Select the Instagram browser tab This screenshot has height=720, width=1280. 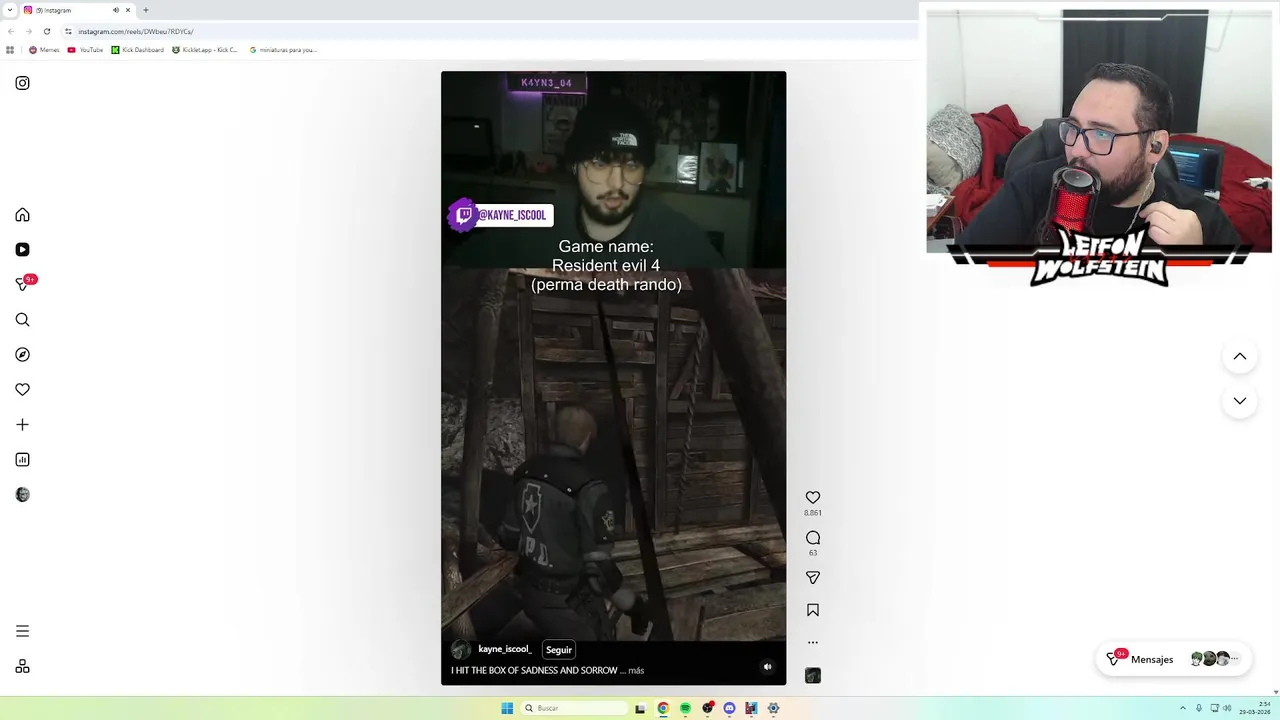[78, 10]
